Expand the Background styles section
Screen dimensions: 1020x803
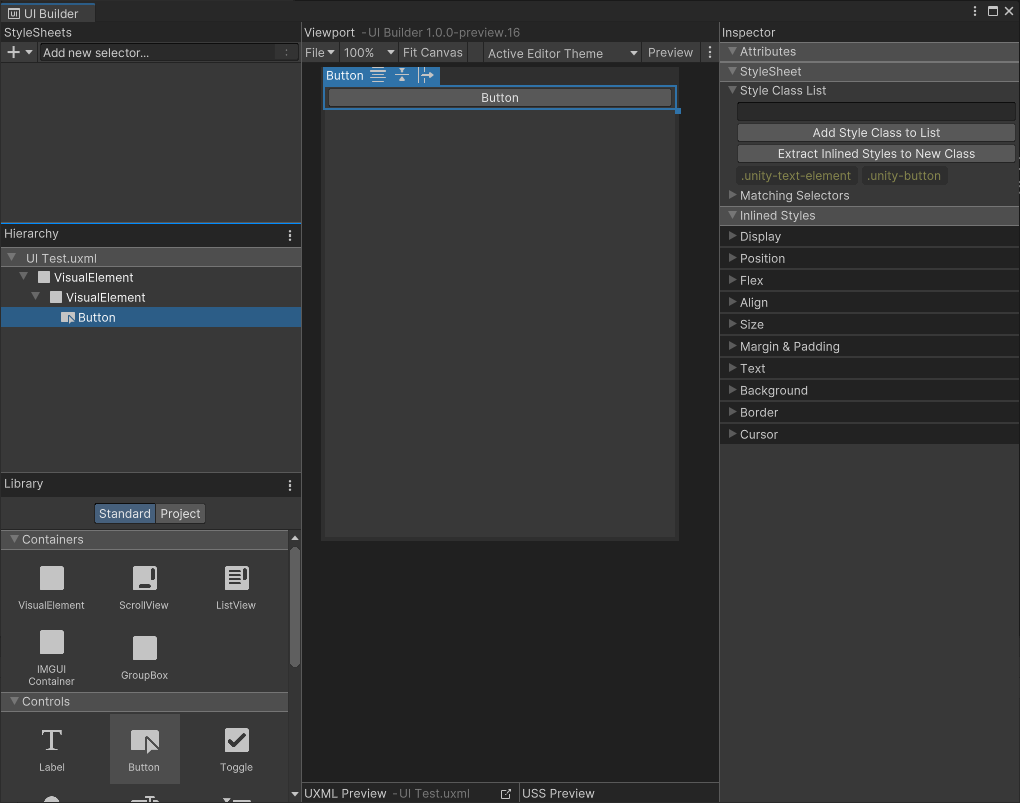pyautogui.click(x=773, y=390)
